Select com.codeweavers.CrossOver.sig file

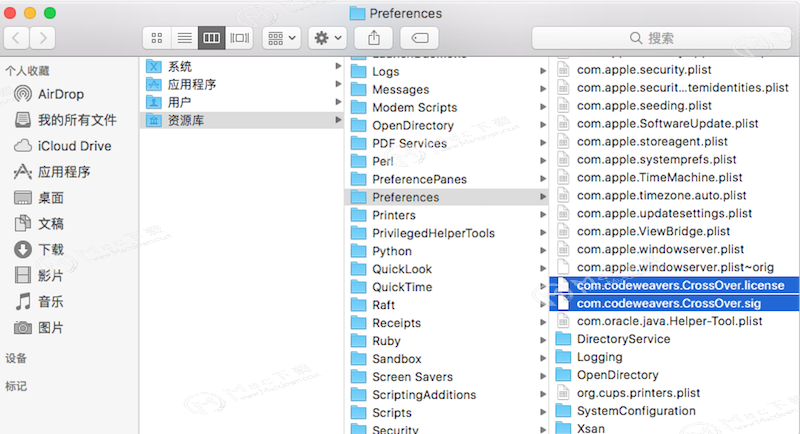(674, 303)
